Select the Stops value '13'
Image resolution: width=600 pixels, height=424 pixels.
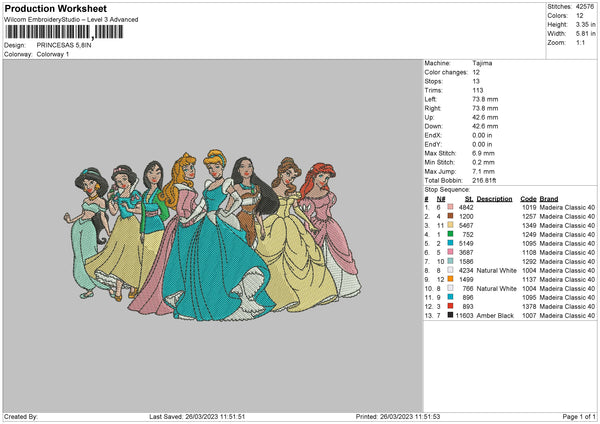coord(476,81)
